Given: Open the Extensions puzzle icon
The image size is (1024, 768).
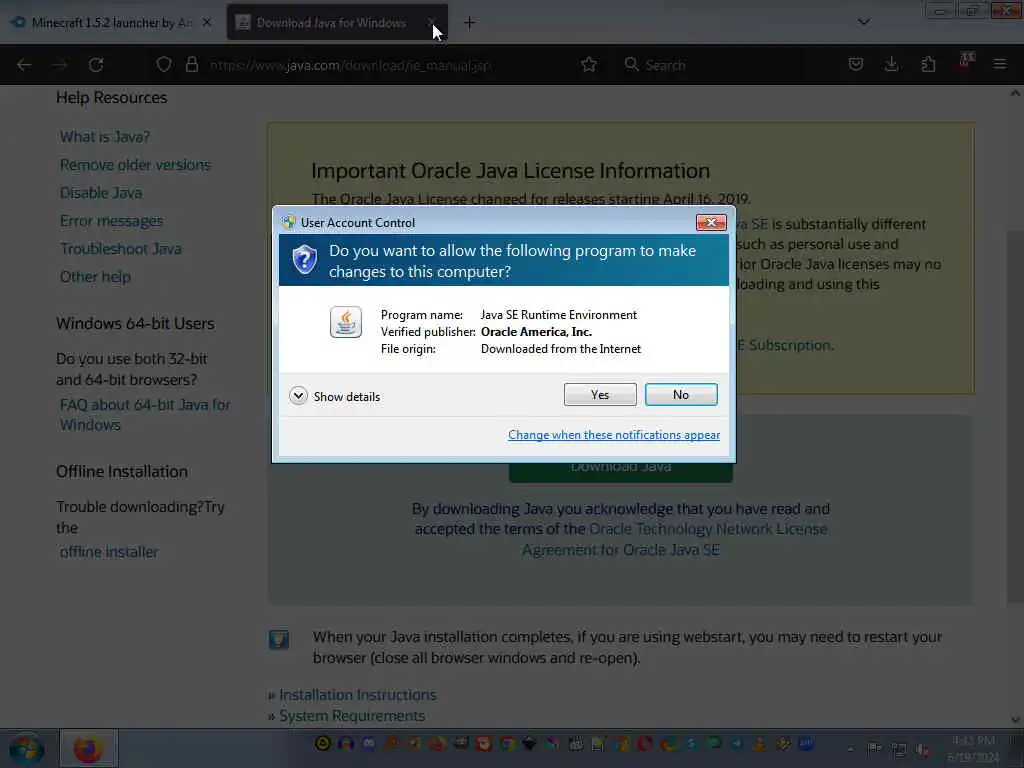Looking at the screenshot, I should tap(928, 64).
